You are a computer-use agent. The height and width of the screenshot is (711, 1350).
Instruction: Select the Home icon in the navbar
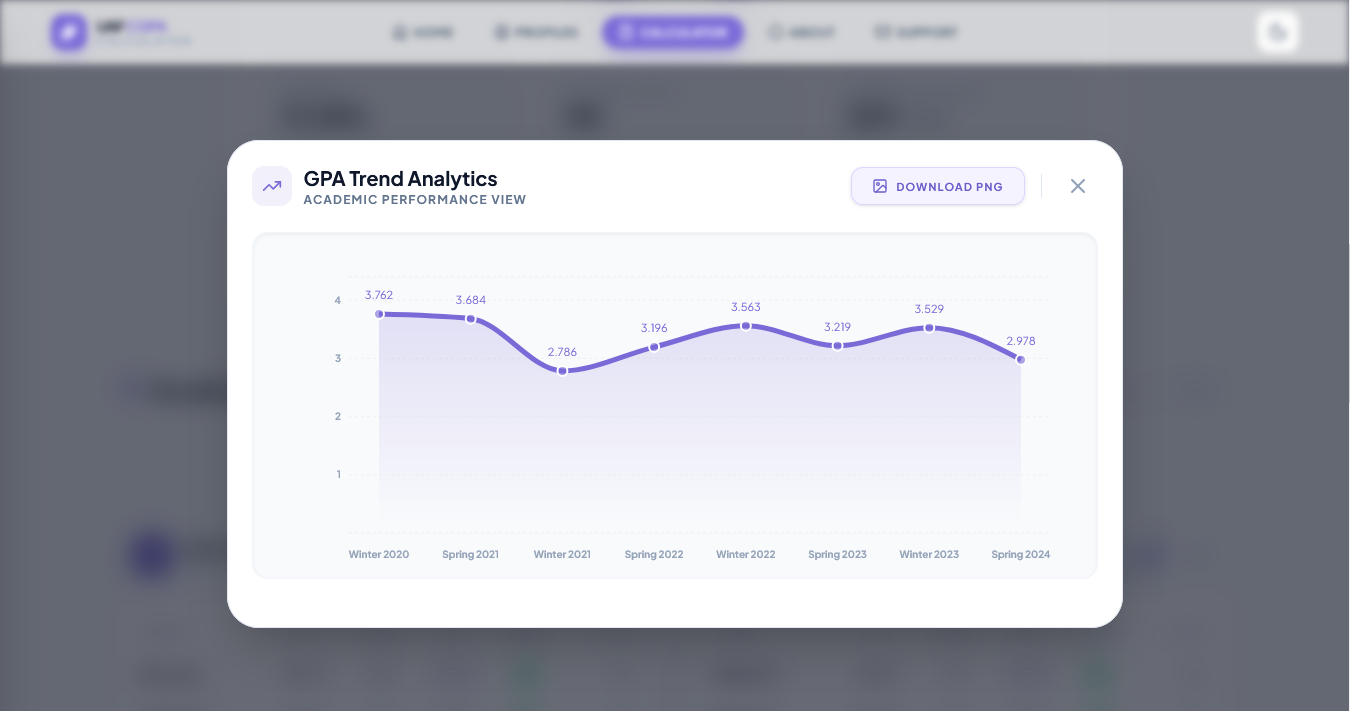(x=398, y=32)
